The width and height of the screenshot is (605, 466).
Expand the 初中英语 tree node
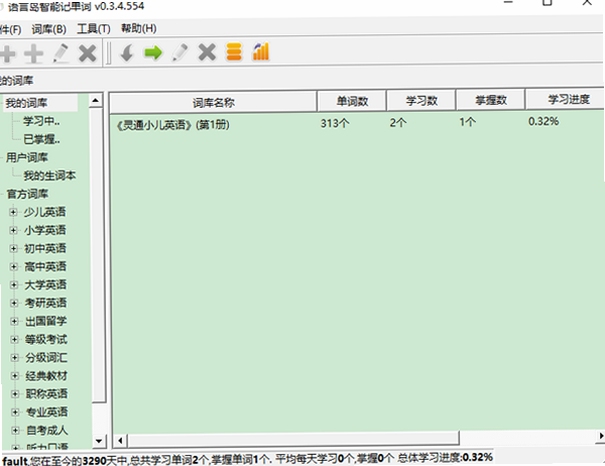click(x=14, y=248)
